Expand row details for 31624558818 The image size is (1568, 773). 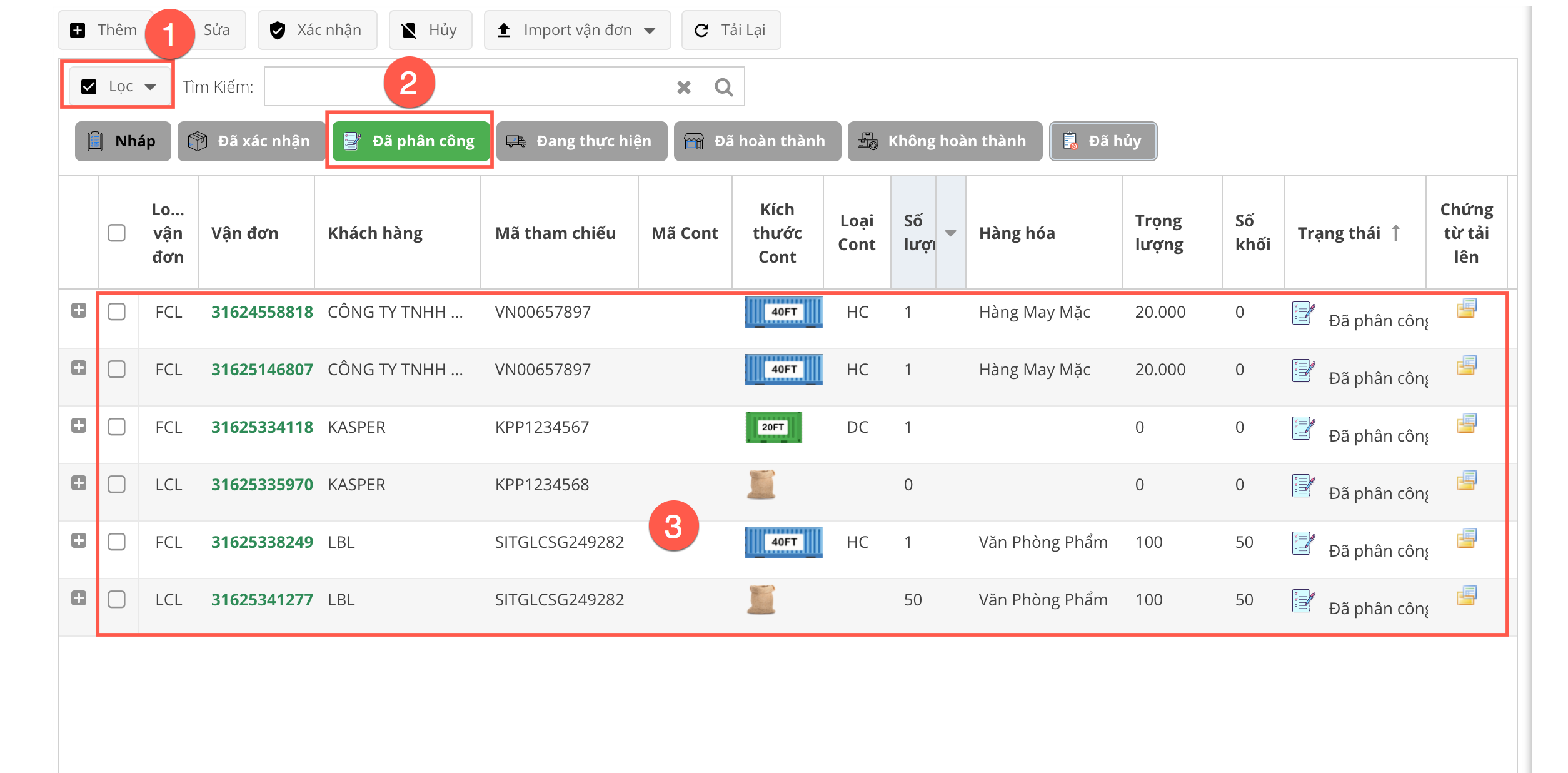tap(79, 310)
